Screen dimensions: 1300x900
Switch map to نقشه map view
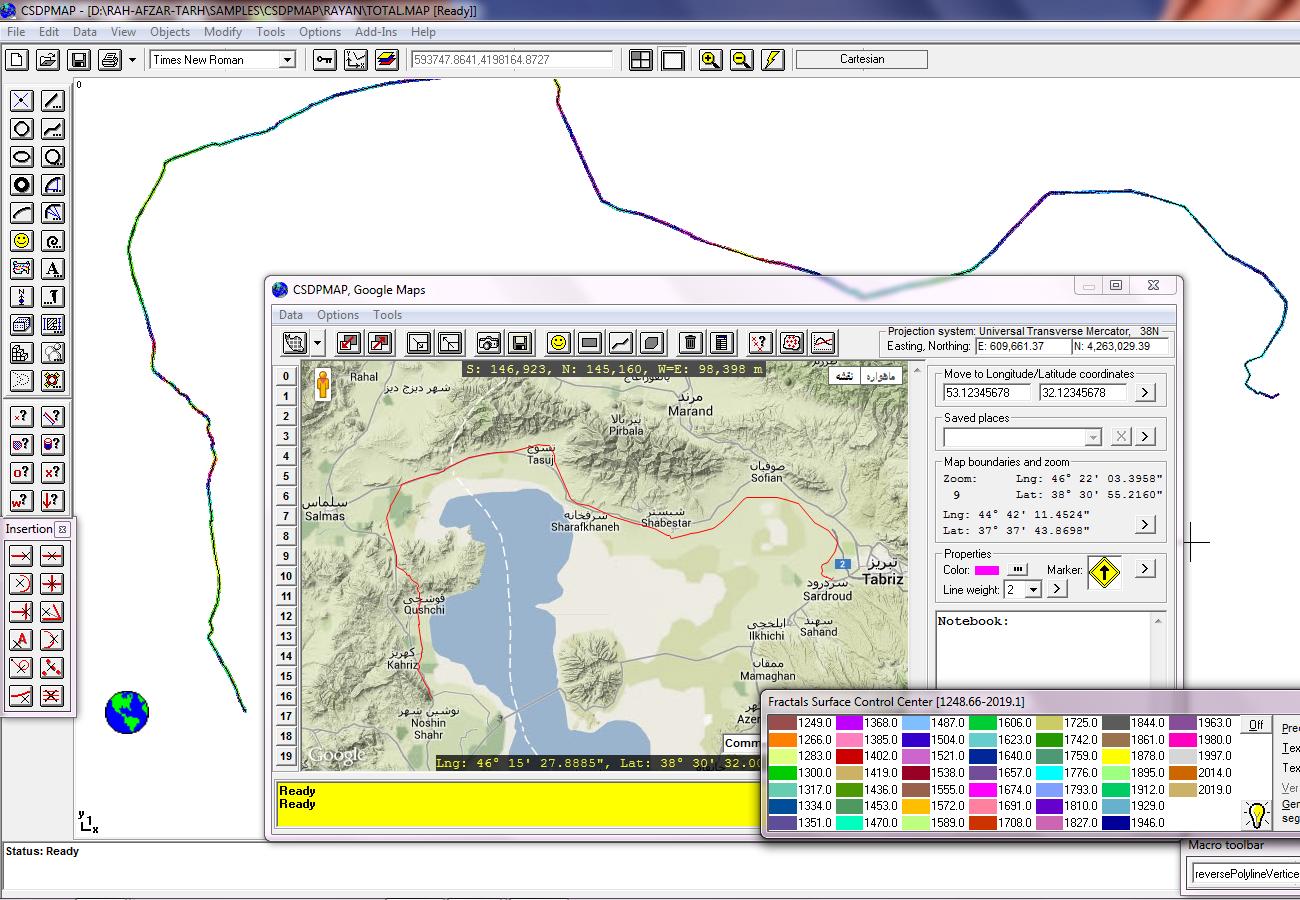click(x=845, y=376)
